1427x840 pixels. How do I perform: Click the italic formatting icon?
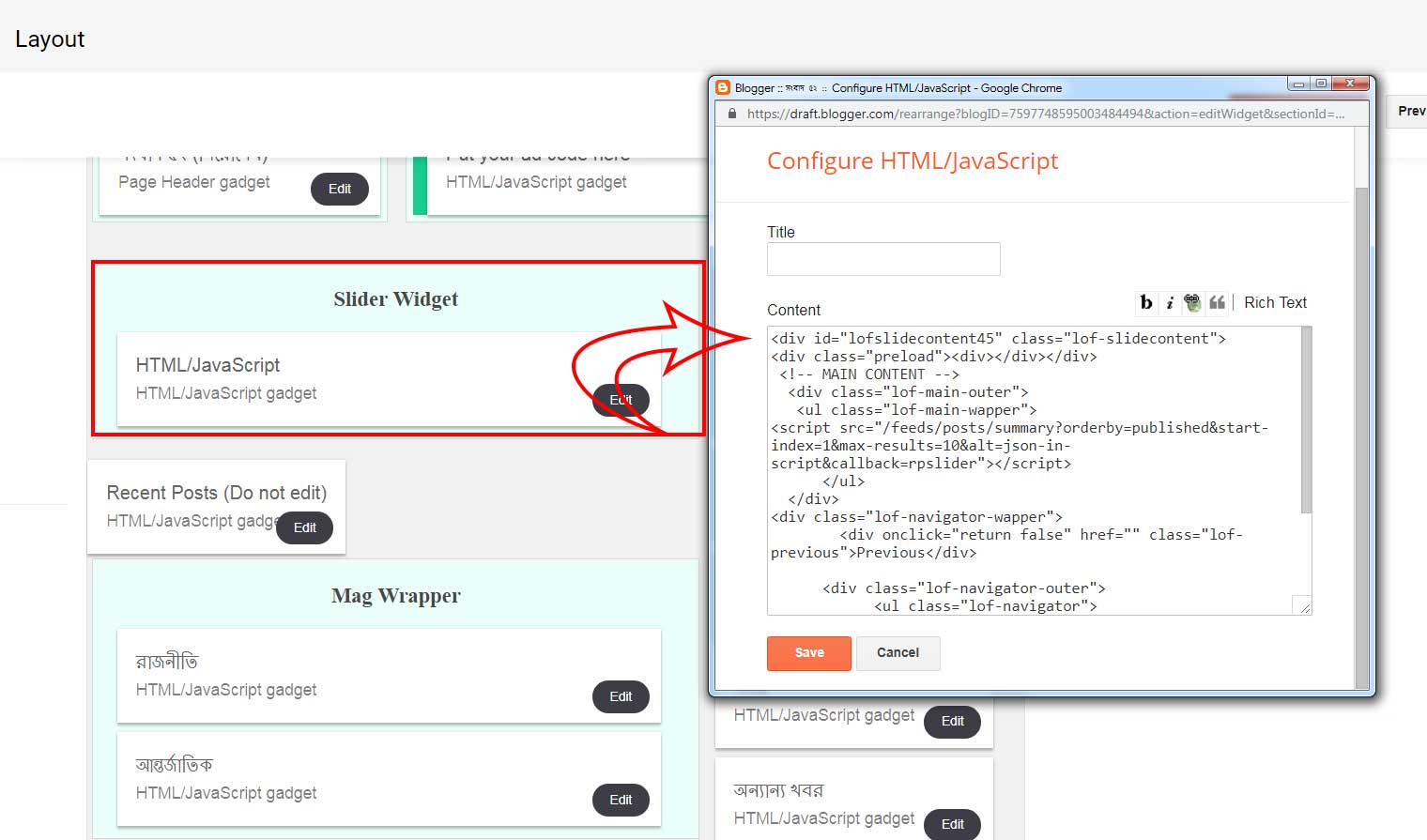pyautogui.click(x=1170, y=302)
